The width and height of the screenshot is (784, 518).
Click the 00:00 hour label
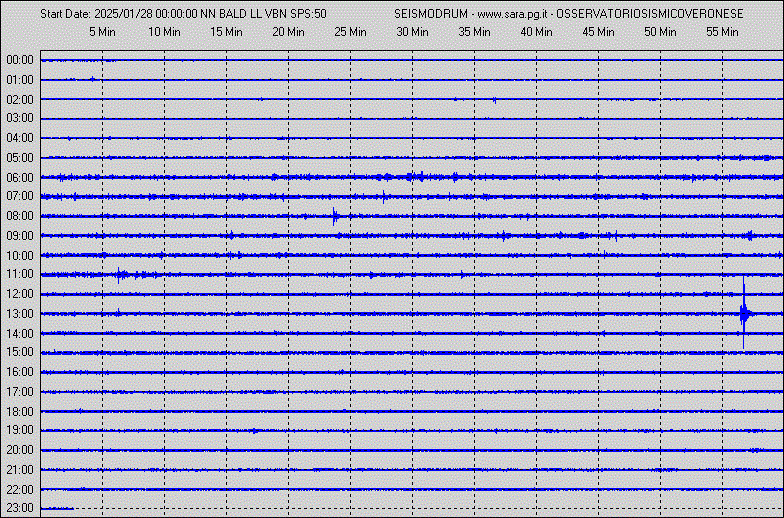point(20,60)
